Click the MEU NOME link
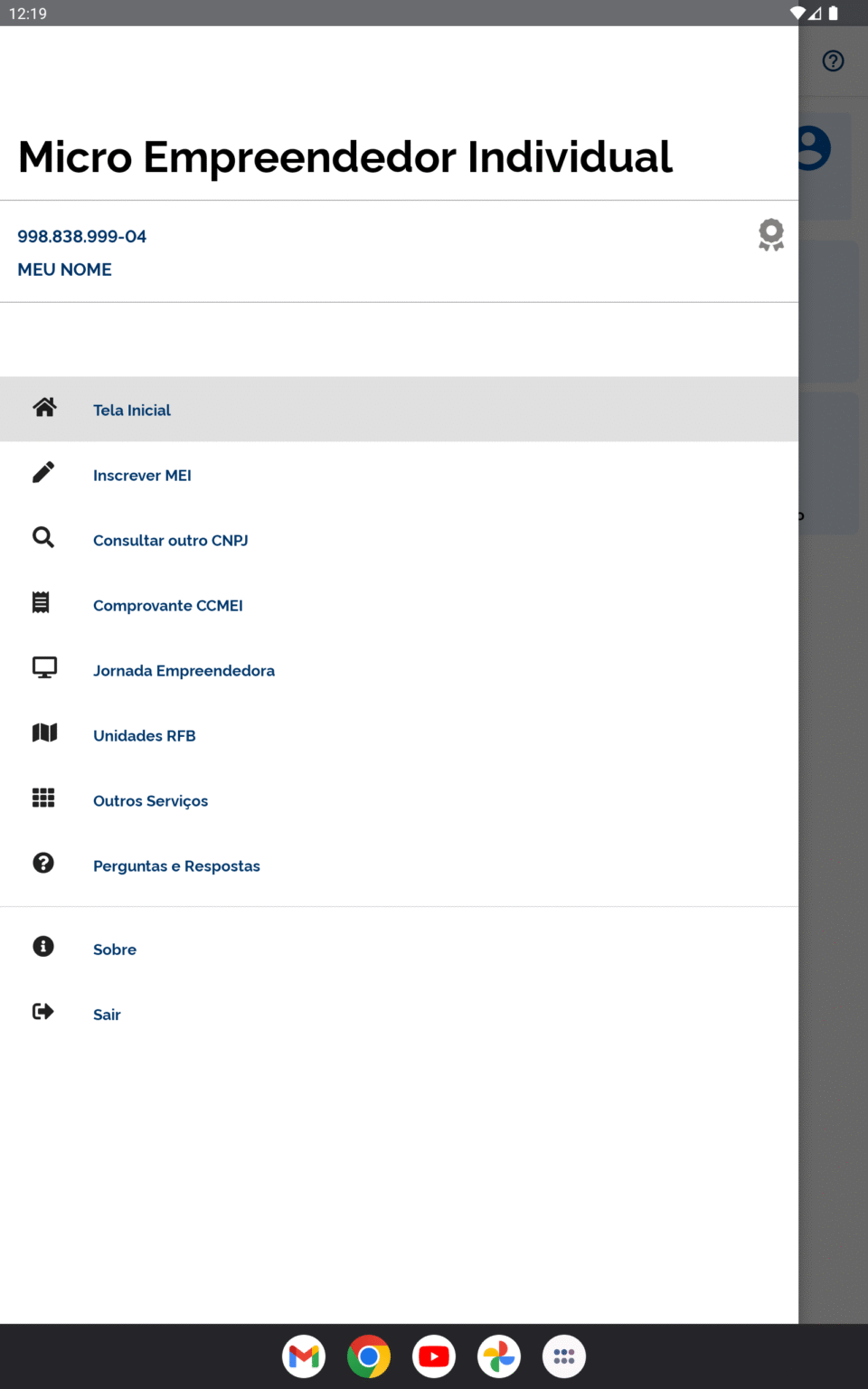 64,269
